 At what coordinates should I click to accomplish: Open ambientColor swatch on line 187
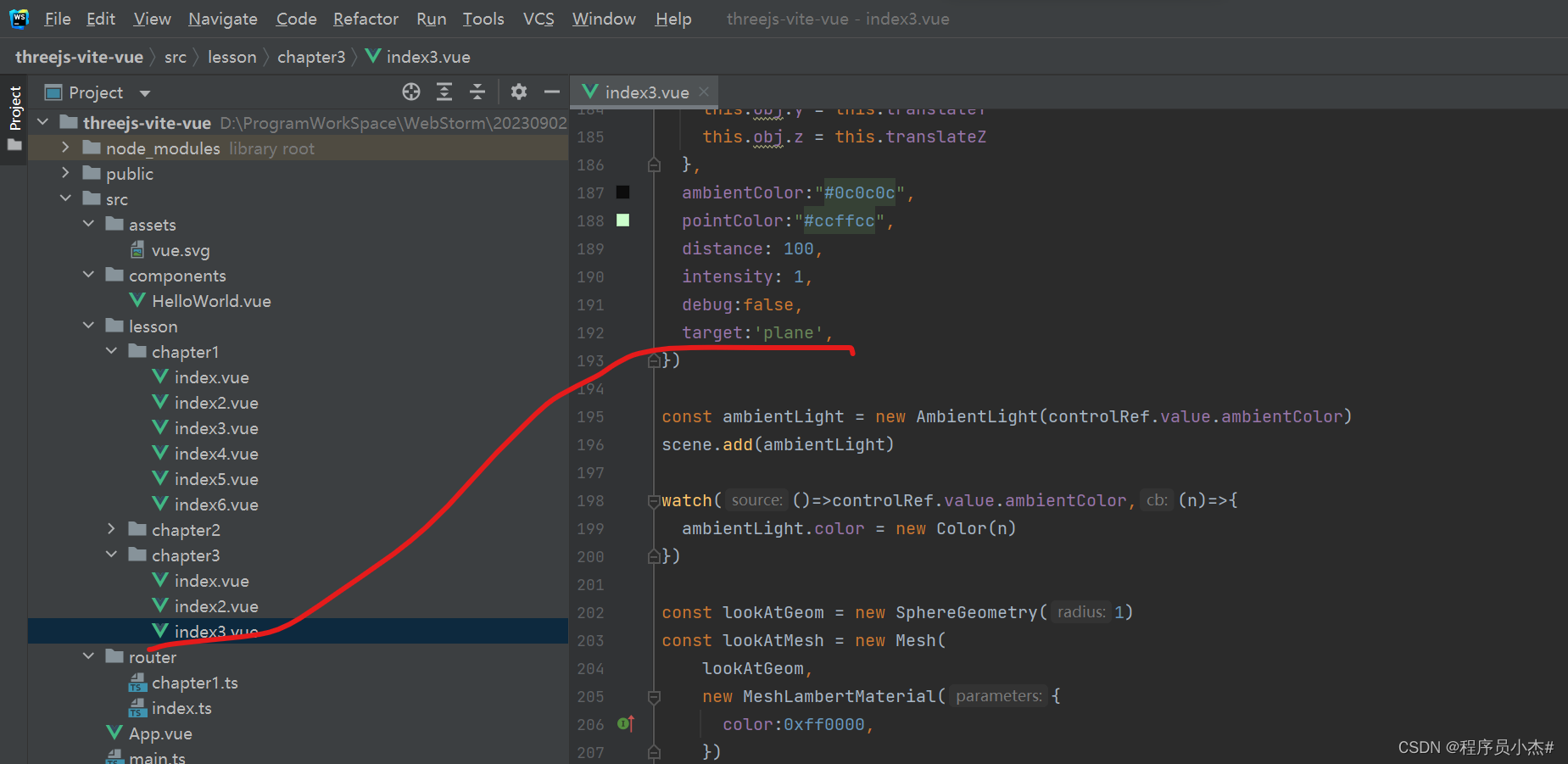(622, 192)
